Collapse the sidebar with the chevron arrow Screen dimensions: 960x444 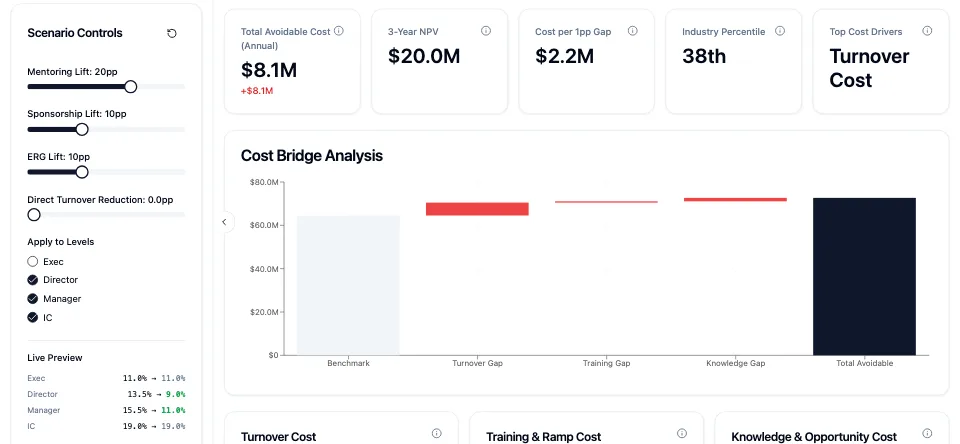(224, 222)
